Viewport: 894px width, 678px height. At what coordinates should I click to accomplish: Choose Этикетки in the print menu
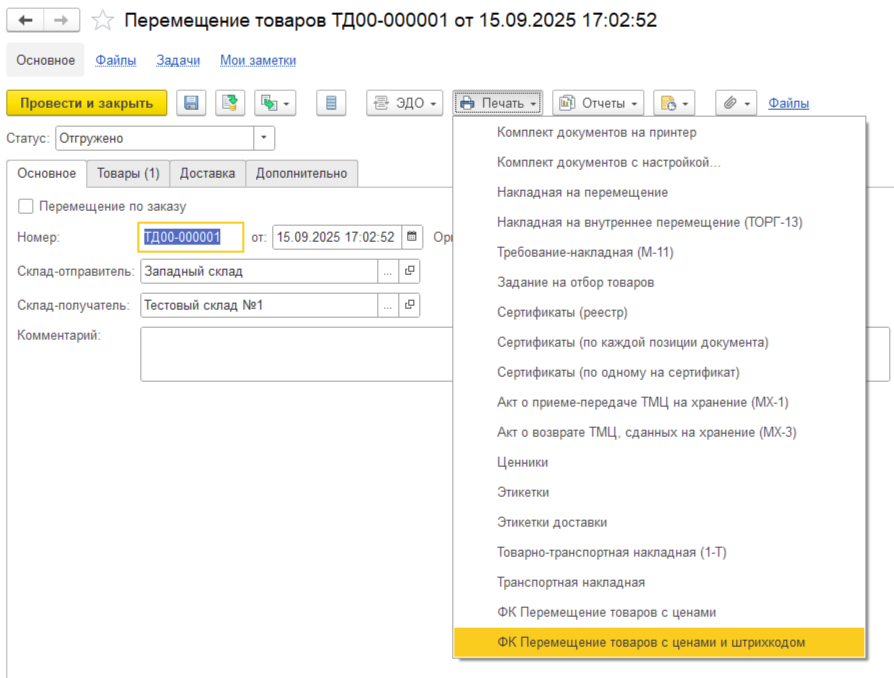659,492
